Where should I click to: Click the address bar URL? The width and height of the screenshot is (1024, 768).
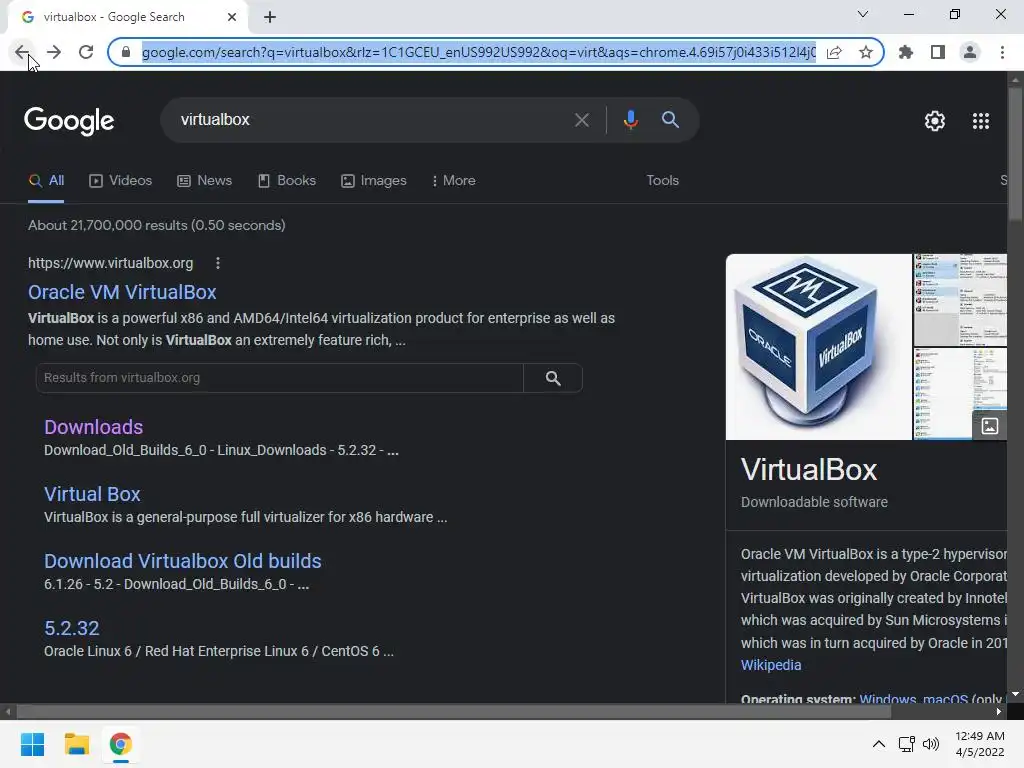click(478, 52)
